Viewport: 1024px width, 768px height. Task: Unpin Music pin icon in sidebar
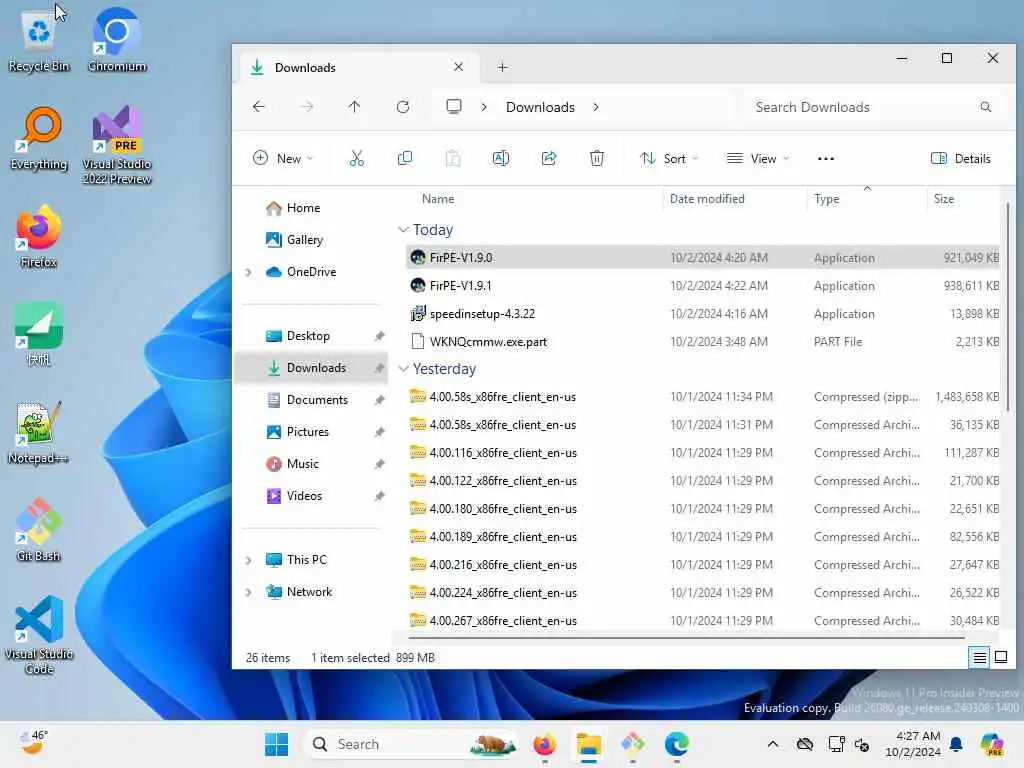pos(379,464)
